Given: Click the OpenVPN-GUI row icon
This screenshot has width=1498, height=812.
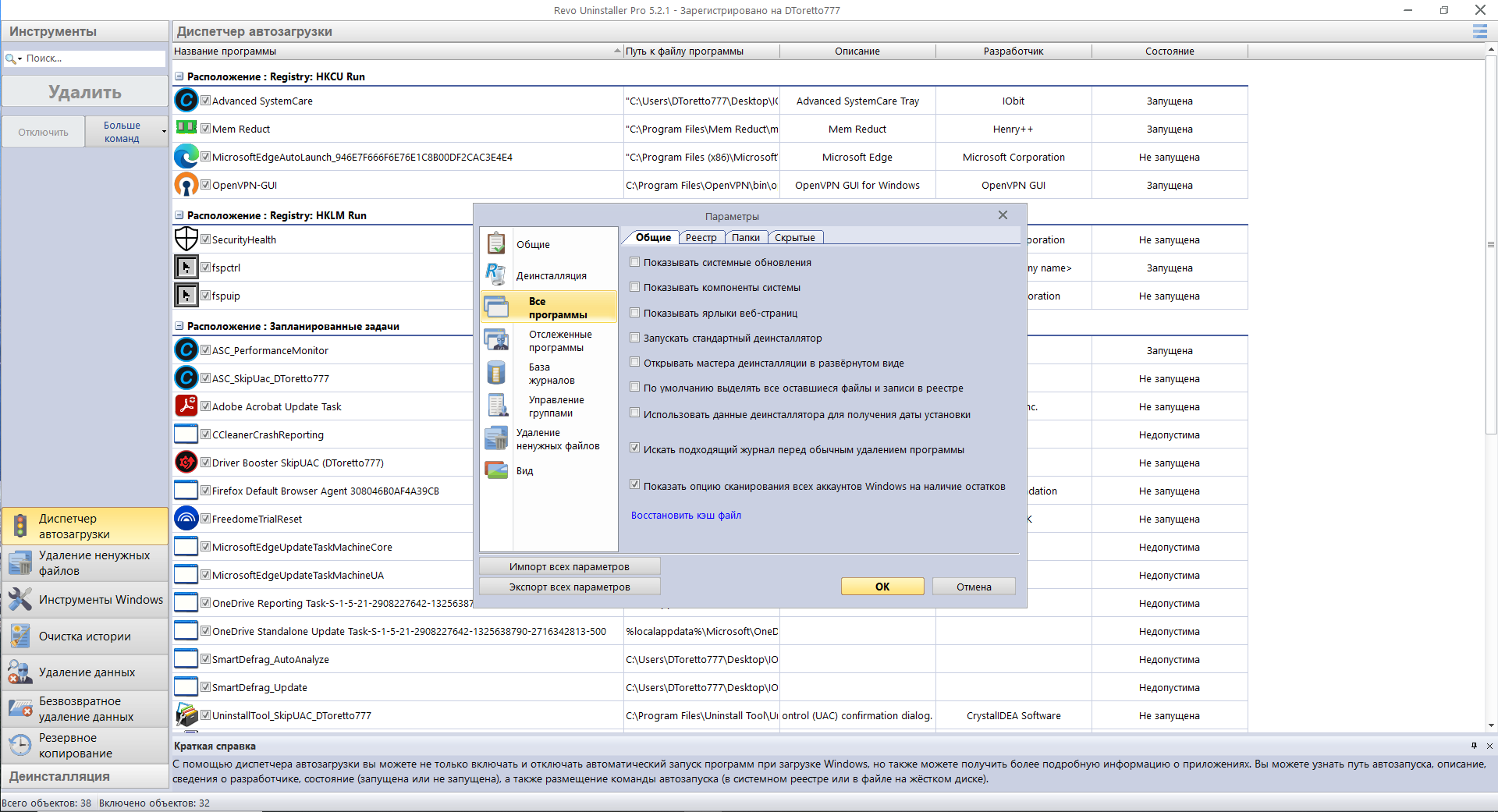Looking at the screenshot, I should pos(186,185).
